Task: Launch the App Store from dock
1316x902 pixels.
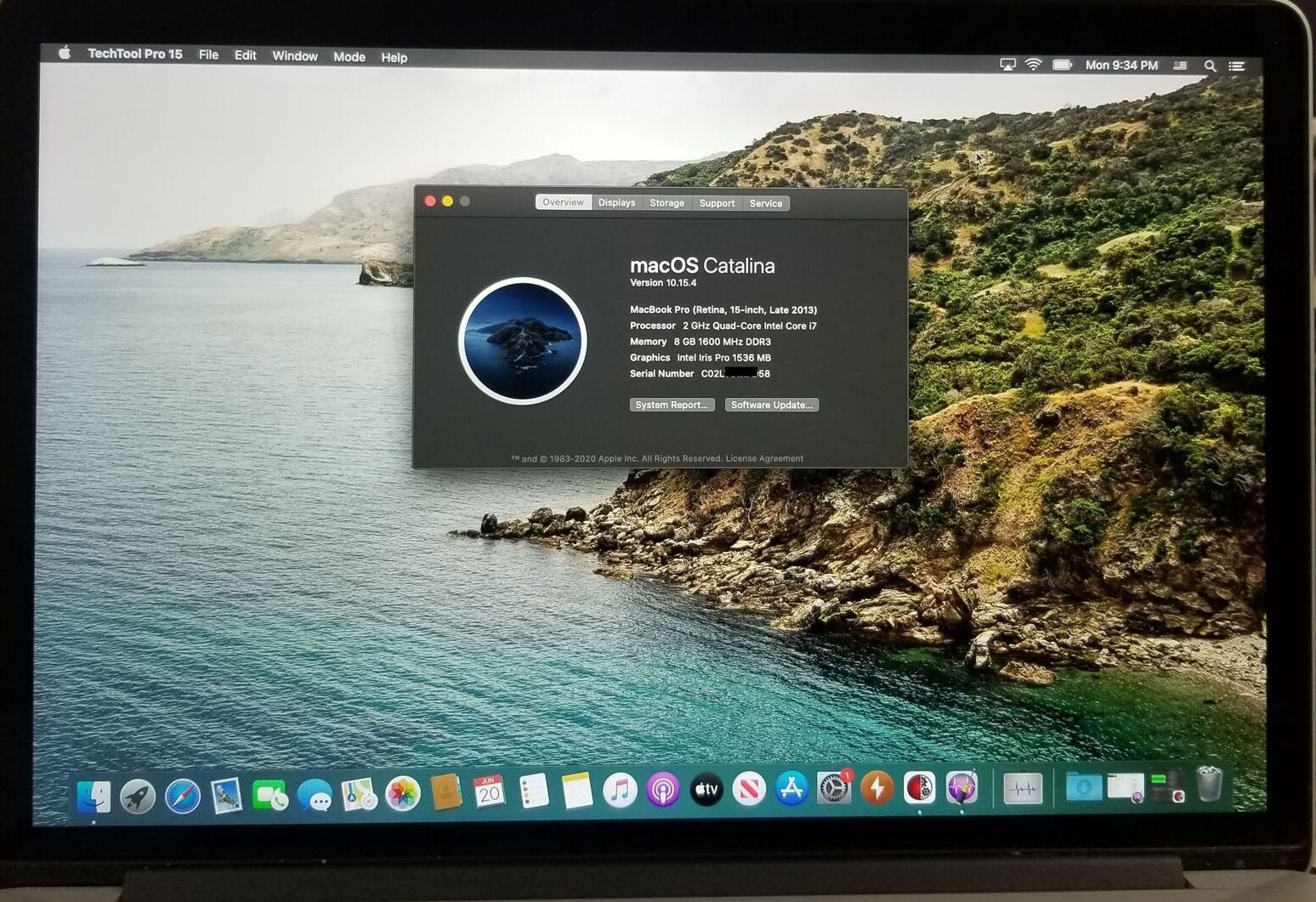Action: [791, 789]
